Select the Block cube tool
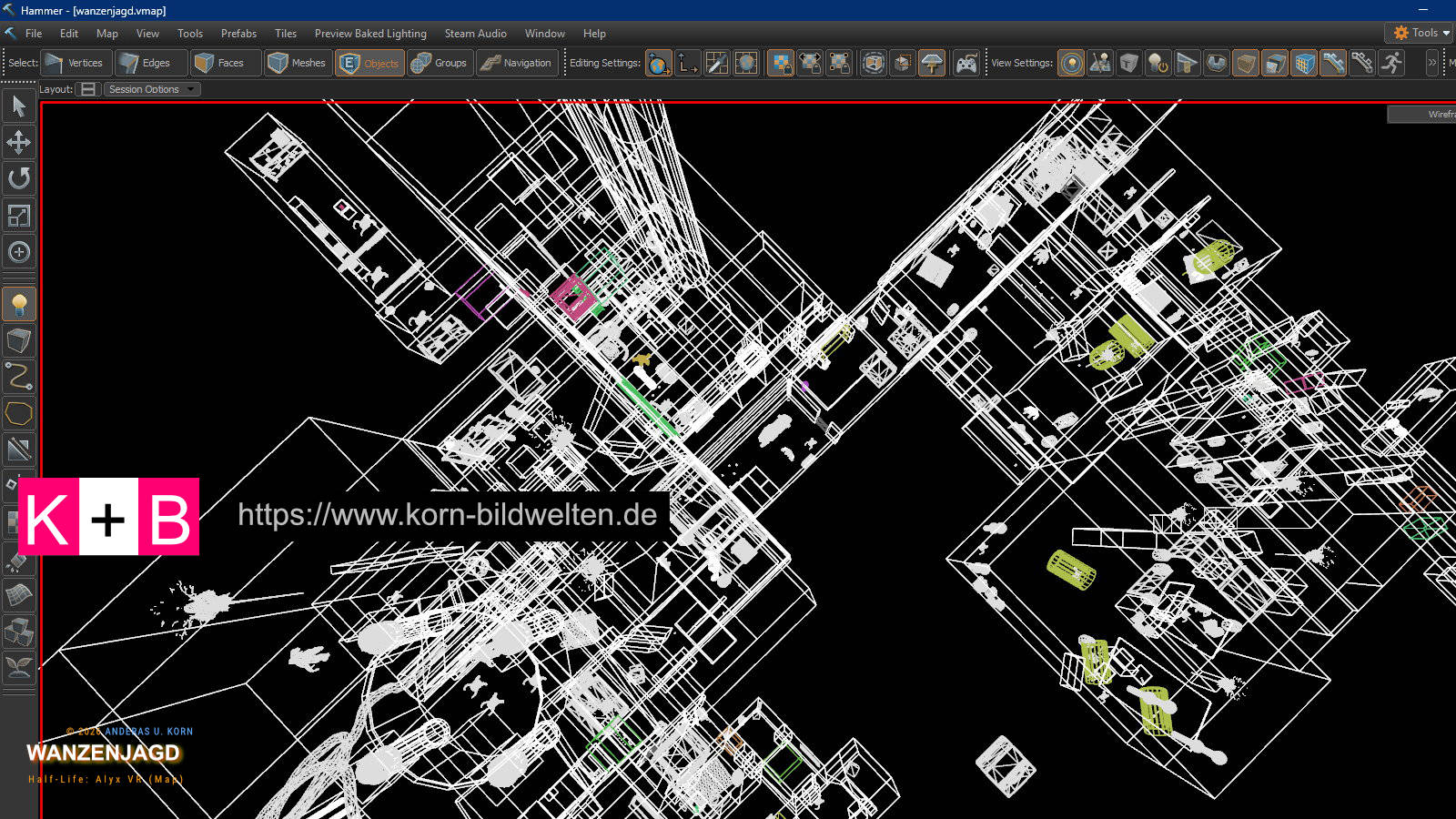The height and width of the screenshot is (819, 1456). point(18,341)
